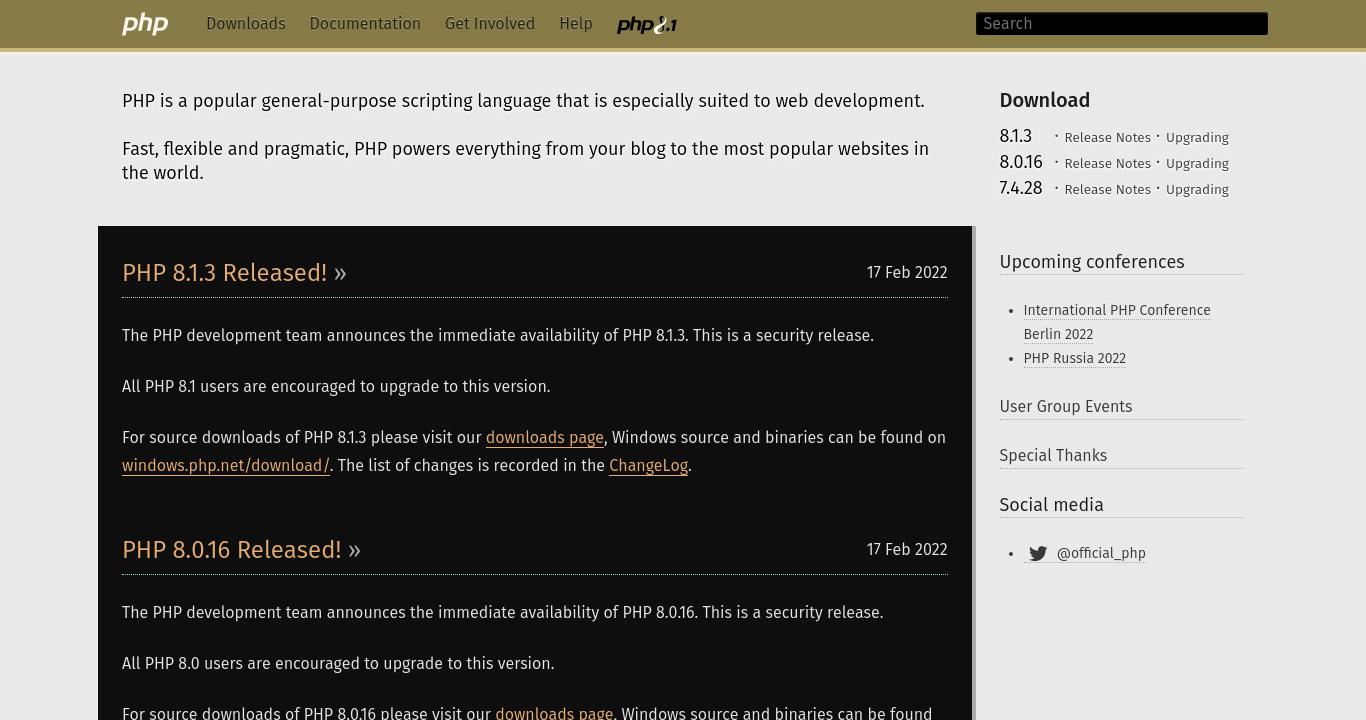Expand the User Group Events section

(1066, 406)
